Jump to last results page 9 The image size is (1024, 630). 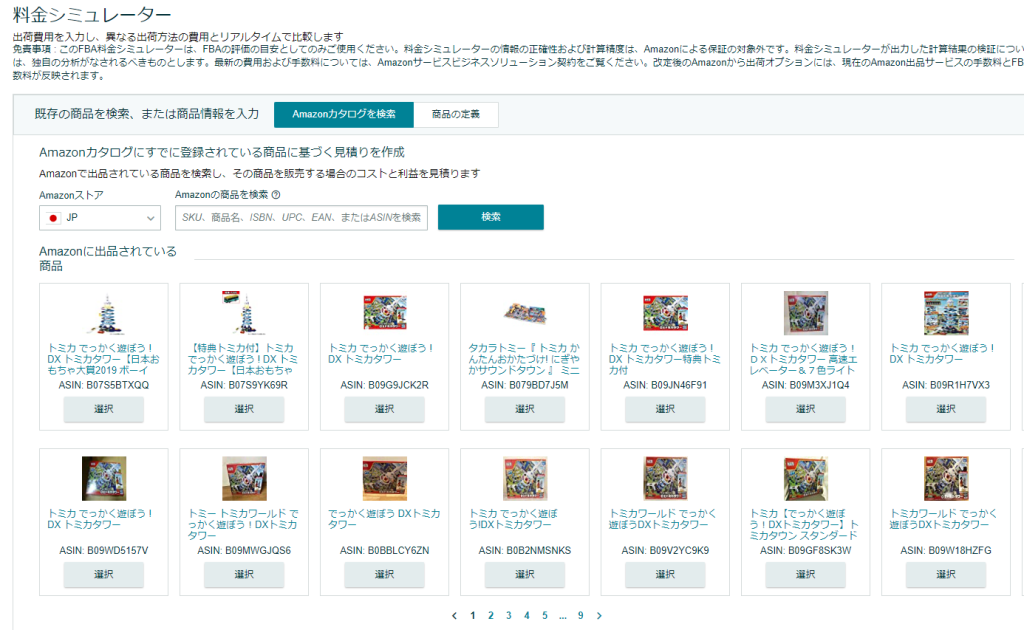(x=581, y=616)
